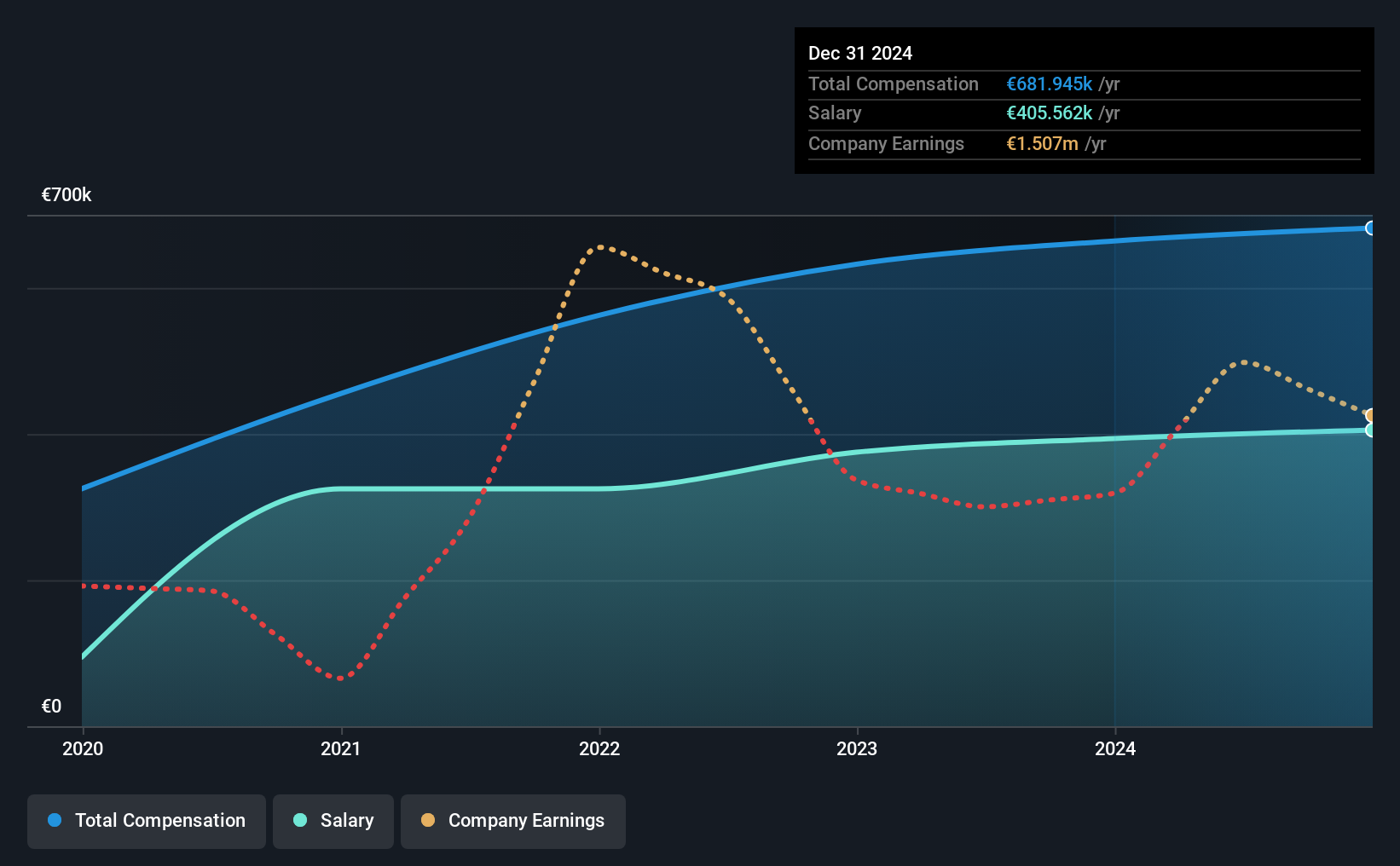Toggle the Salary legend button
1400x866 pixels.
coord(333,821)
